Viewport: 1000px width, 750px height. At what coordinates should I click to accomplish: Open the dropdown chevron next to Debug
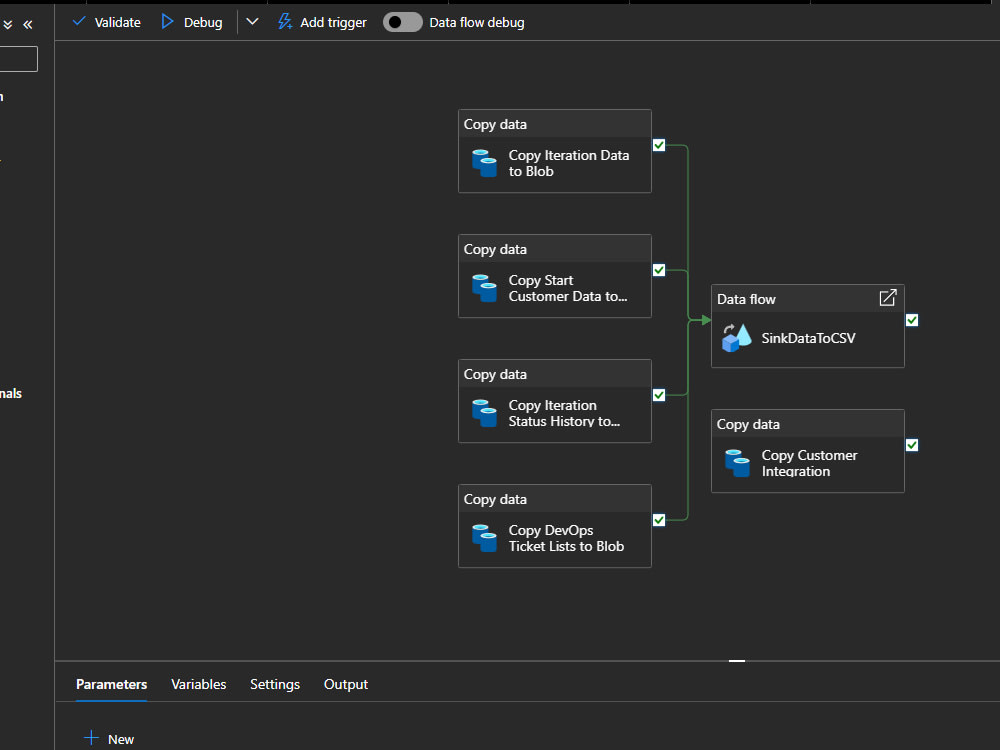pos(252,22)
